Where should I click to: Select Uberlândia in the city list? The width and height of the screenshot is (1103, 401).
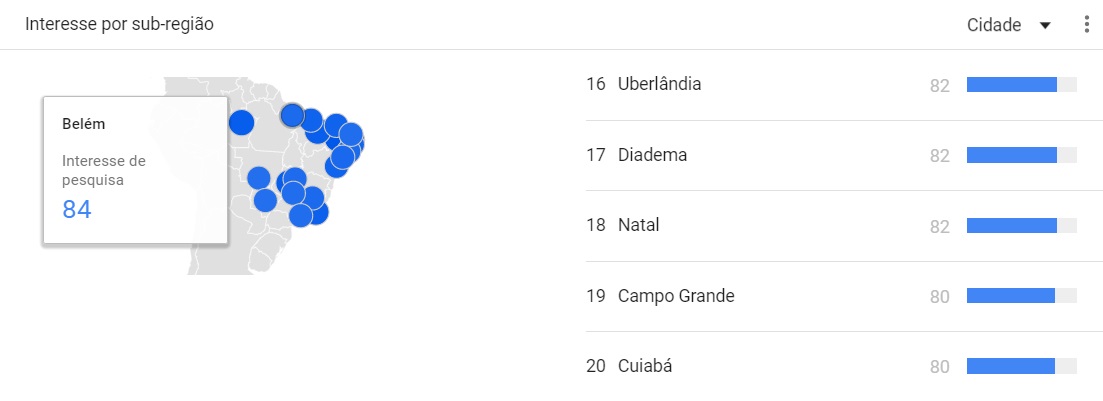pyautogui.click(x=659, y=85)
